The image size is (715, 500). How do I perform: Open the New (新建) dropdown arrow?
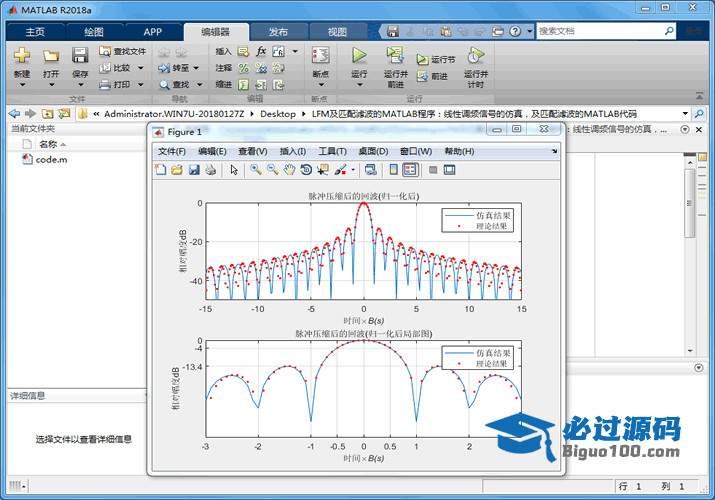(x=22, y=85)
